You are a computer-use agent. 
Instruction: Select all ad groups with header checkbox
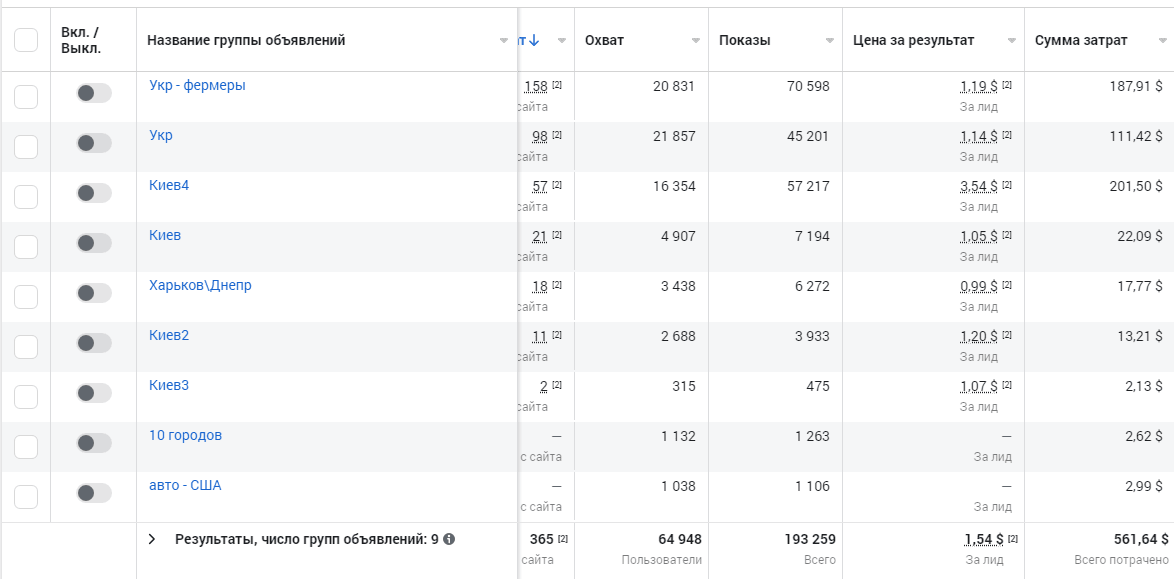(x=26, y=40)
